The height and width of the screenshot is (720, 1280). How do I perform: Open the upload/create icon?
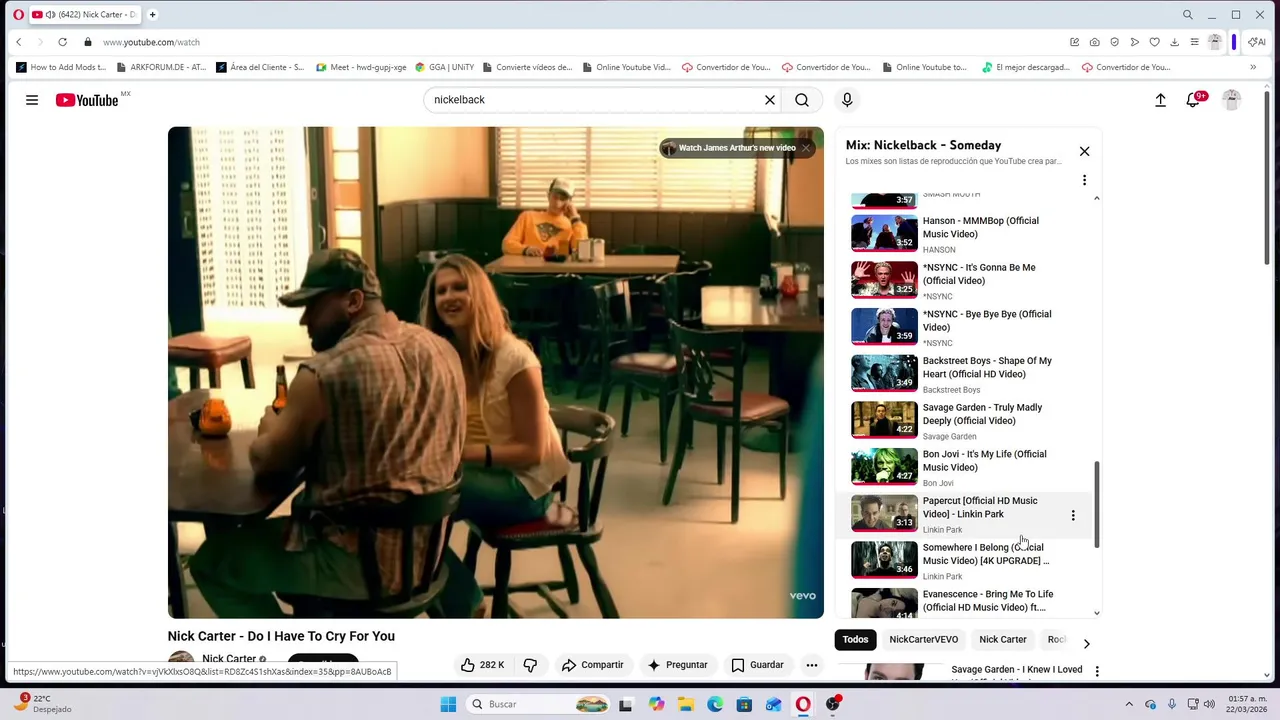1160,100
